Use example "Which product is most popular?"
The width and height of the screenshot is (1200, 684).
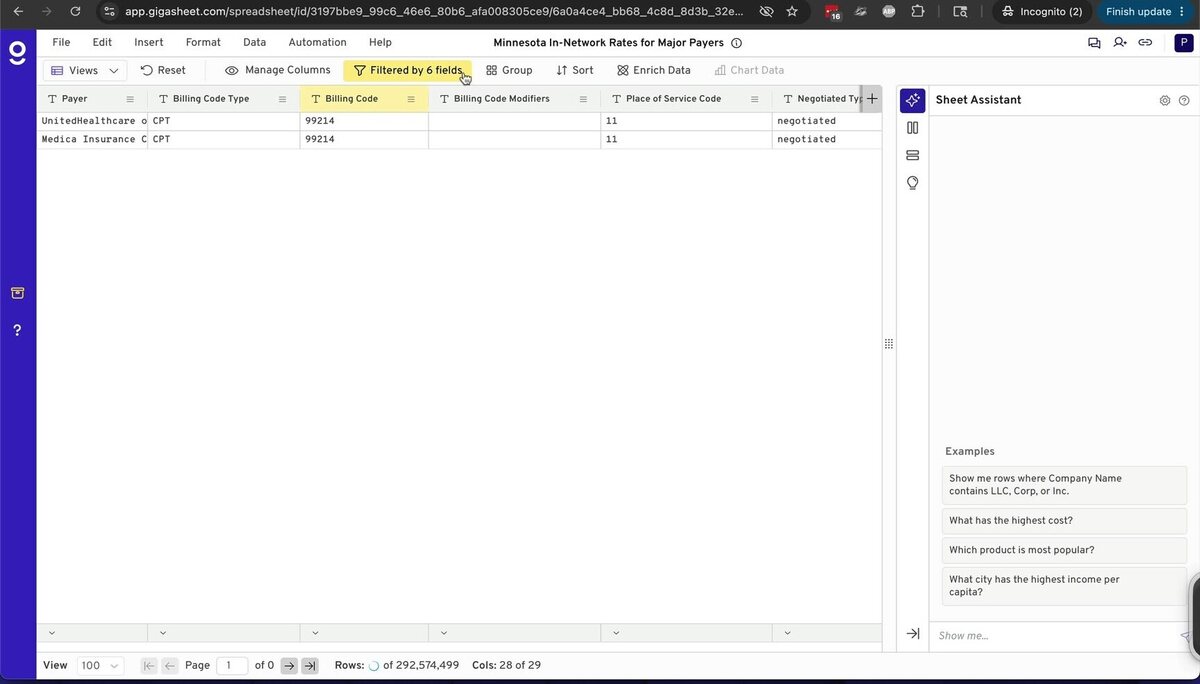(1064, 550)
